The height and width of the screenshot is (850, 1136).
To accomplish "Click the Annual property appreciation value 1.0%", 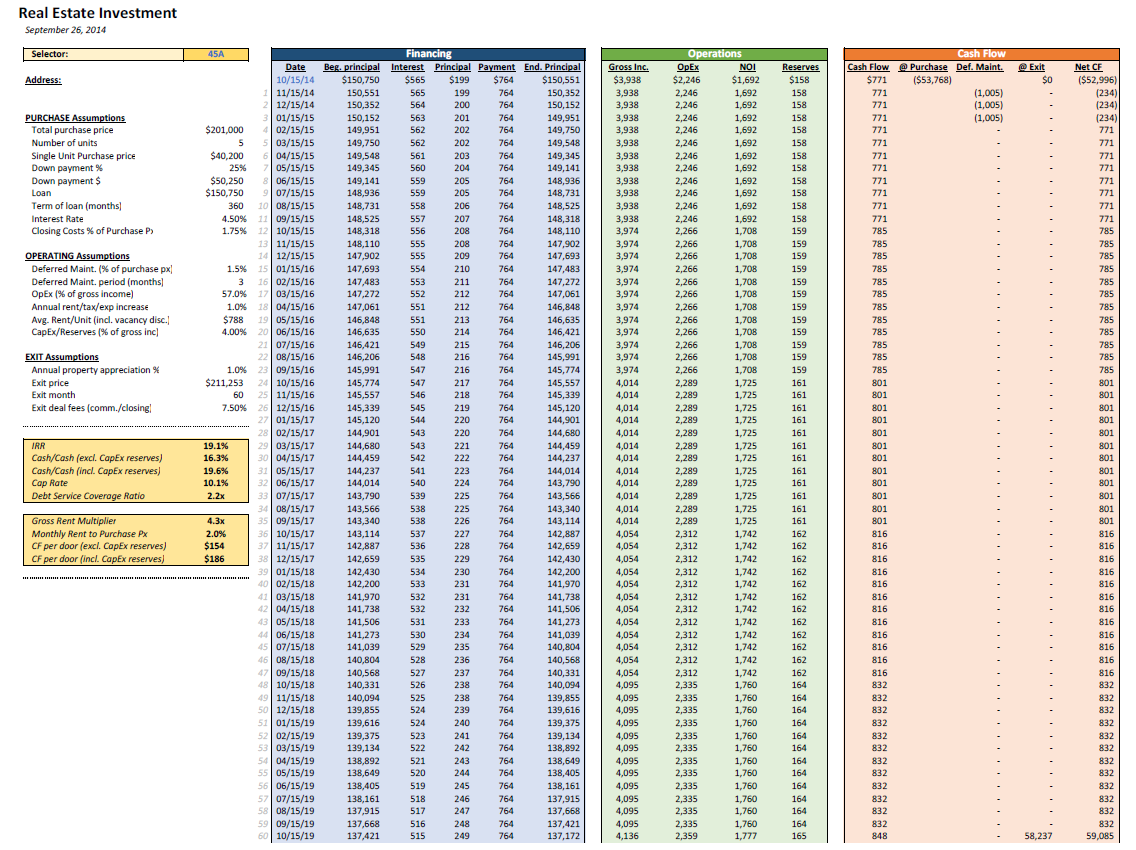I will [237, 370].
